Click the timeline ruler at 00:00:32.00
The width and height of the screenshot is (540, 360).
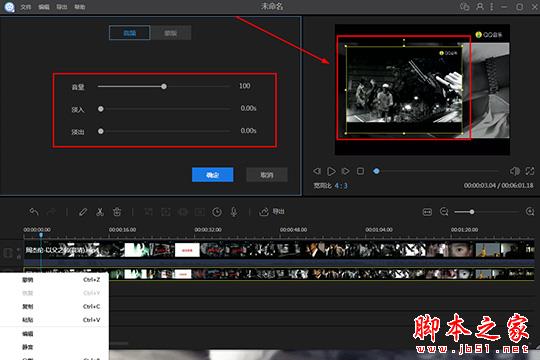[208, 230]
